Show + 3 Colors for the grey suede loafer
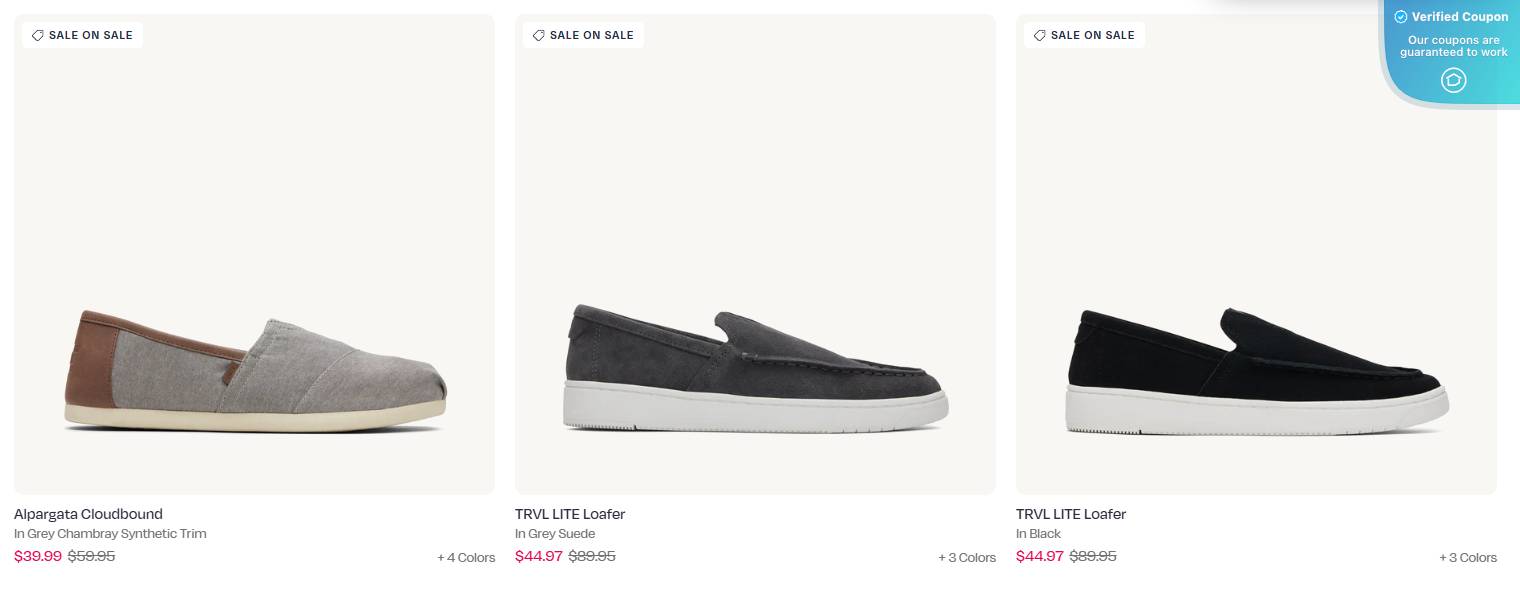Viewport: 1520px width, 591px height. click(x=967, y=558)
